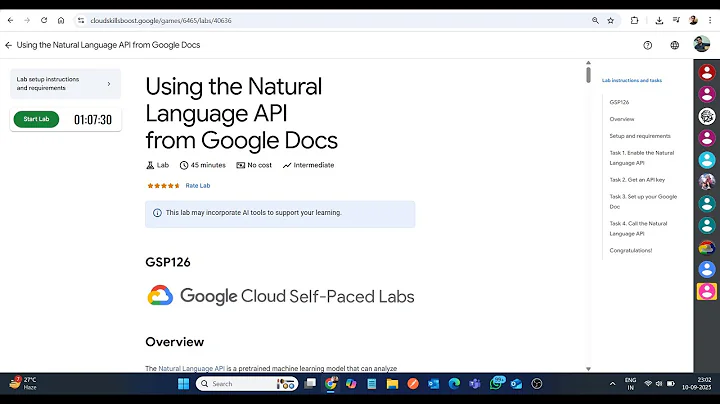Jump to Overview in the outline
The image size is (720, 404).
click(x=622, y=119)
